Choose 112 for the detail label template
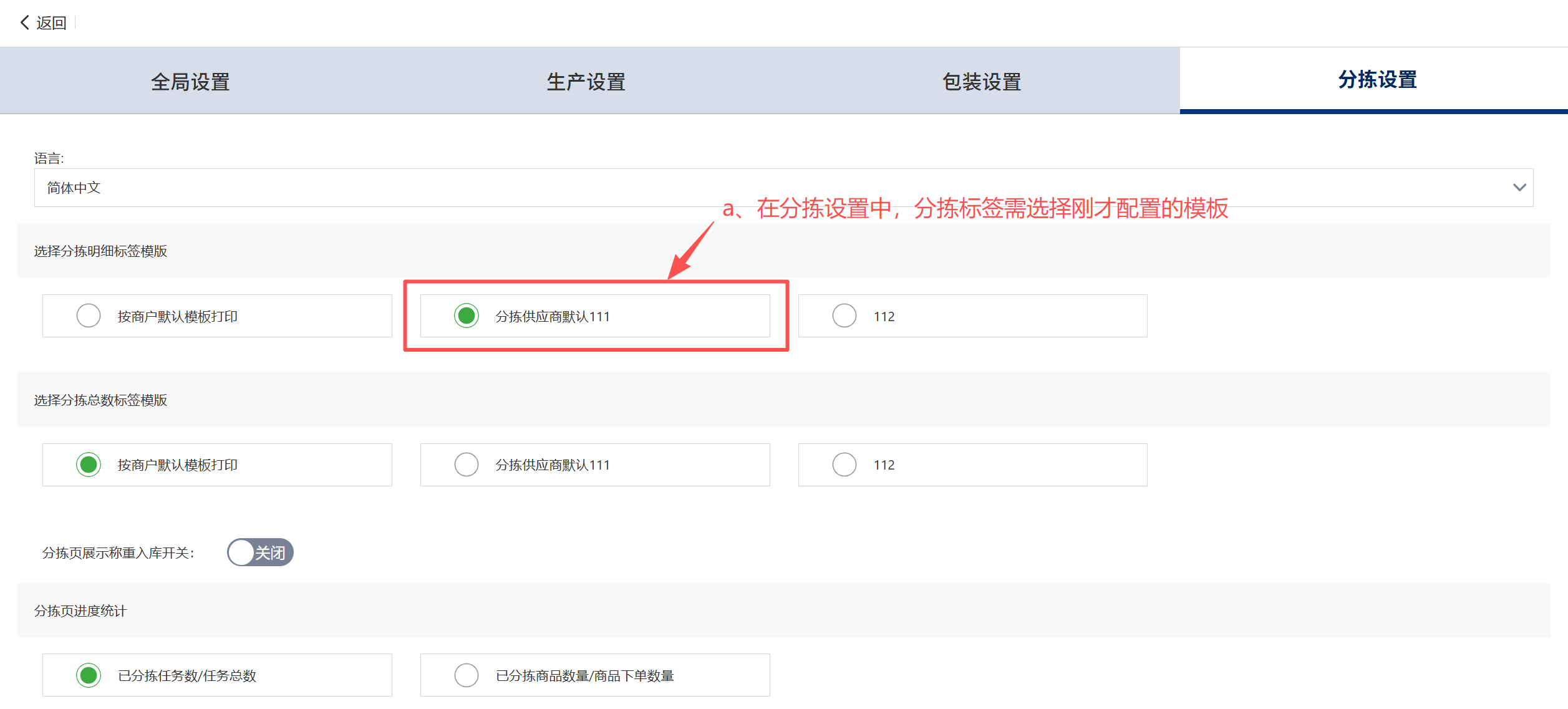The height and width of the screenshot is (709, 1568). click(844, 316)
